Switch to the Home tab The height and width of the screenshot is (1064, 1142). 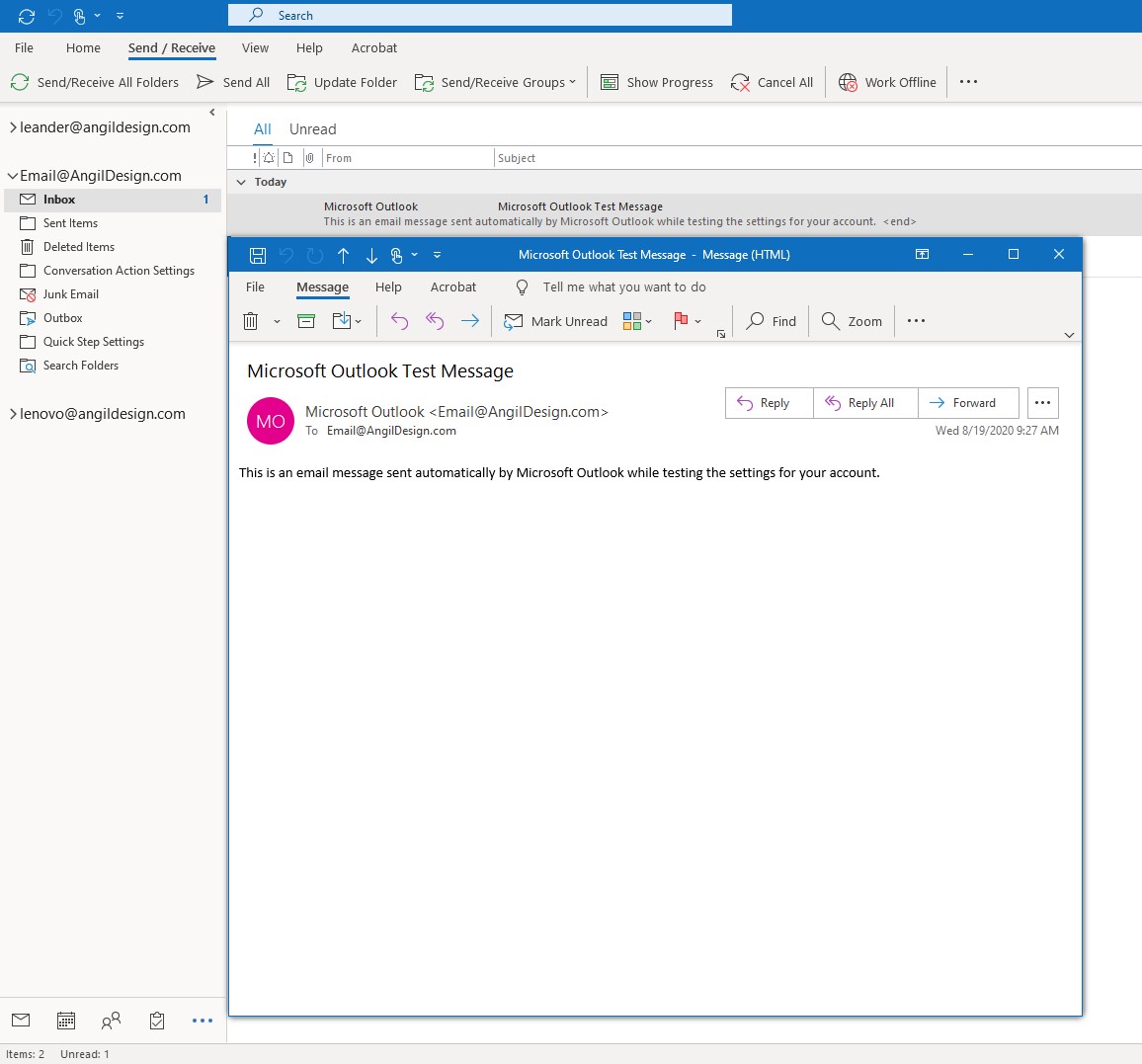point(83,48)
